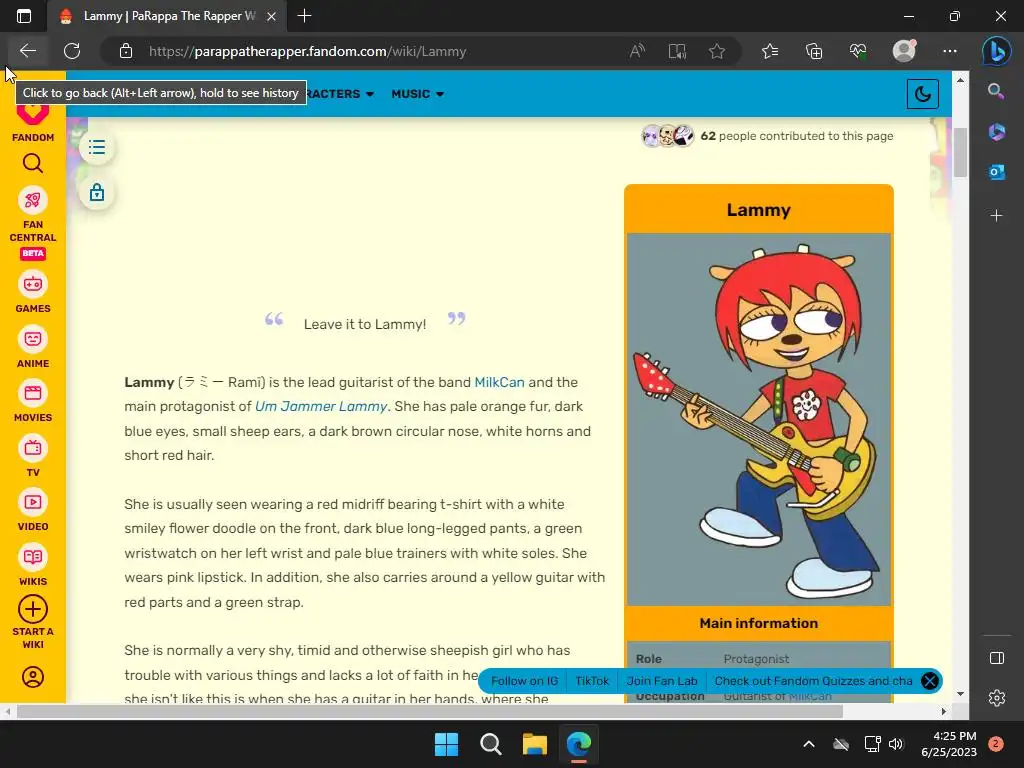Open Lammy infobox character image
This screenshot has width=1024, height=768.
(759, 419)
